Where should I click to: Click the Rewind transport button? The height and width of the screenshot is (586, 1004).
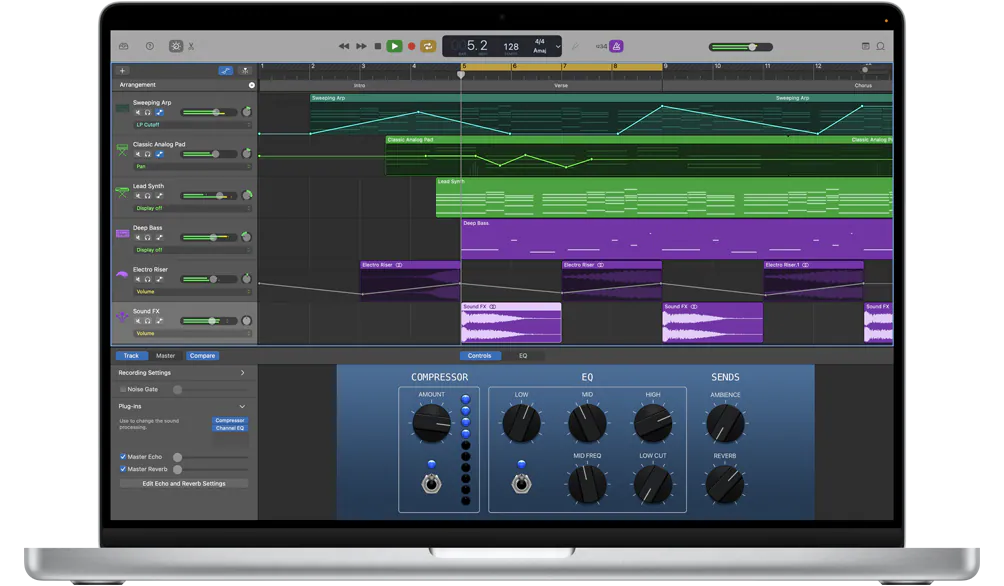coord(344,46)
